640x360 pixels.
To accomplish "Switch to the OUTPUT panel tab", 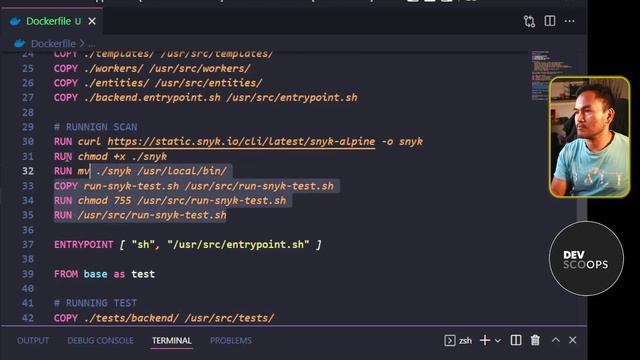I will coord(33,340).
